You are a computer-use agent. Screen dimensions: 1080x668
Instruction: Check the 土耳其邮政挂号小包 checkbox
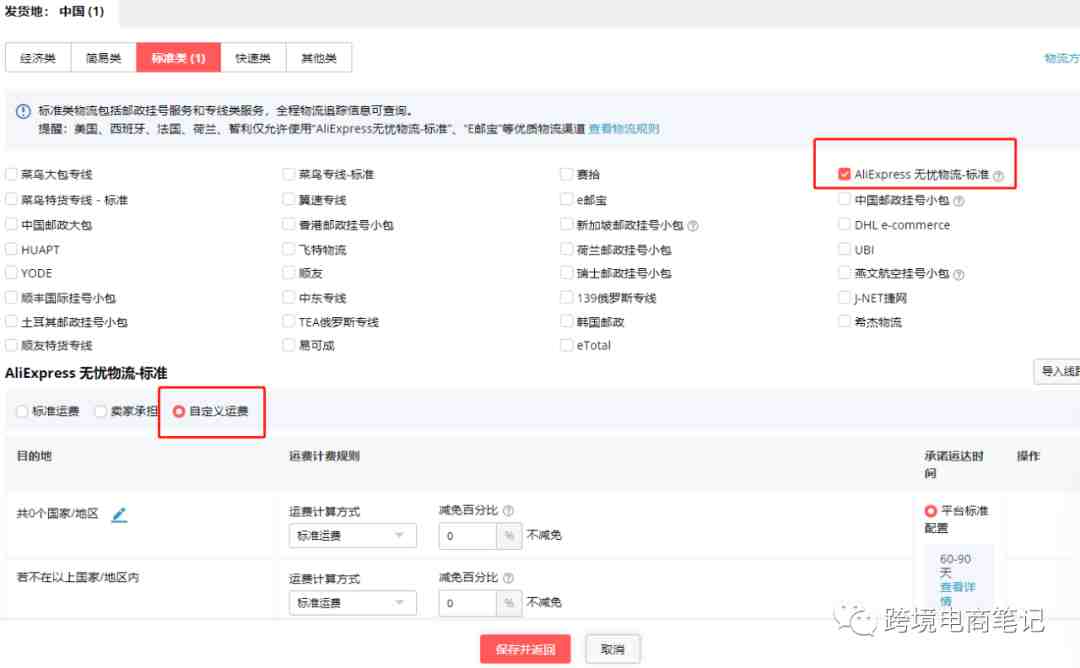11,322
